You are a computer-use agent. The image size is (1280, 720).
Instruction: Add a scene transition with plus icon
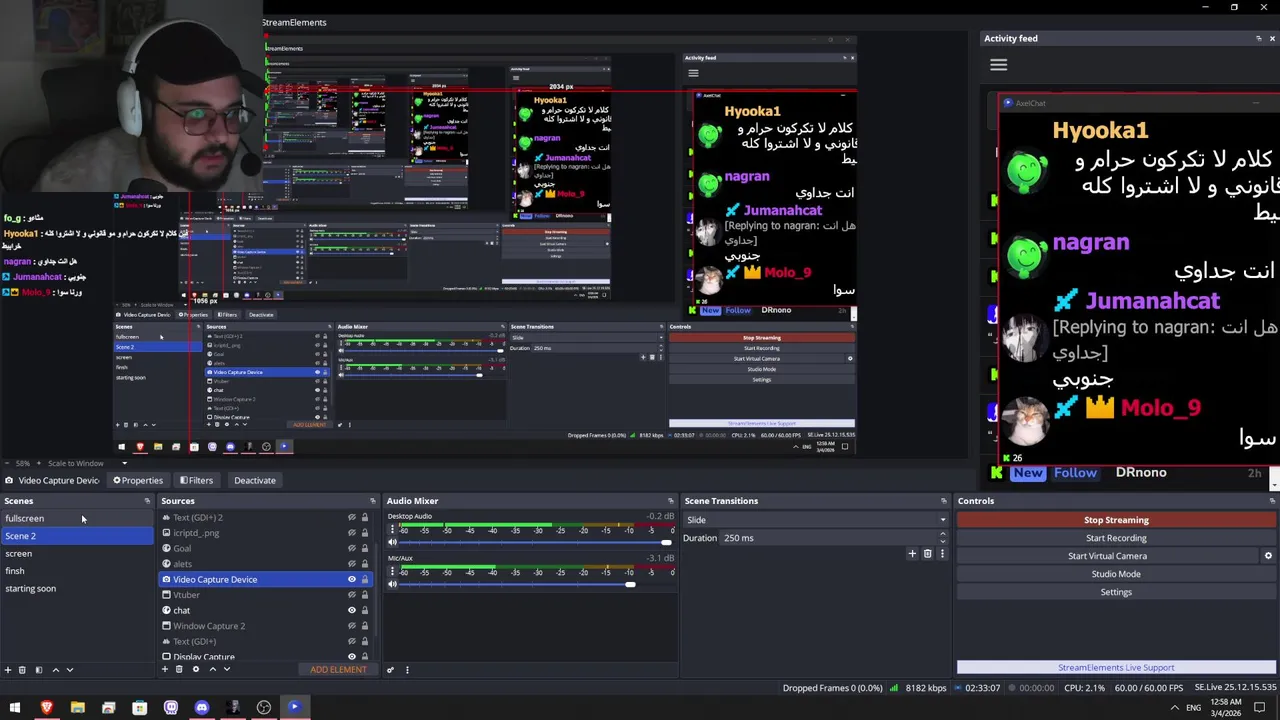point(912,553)
